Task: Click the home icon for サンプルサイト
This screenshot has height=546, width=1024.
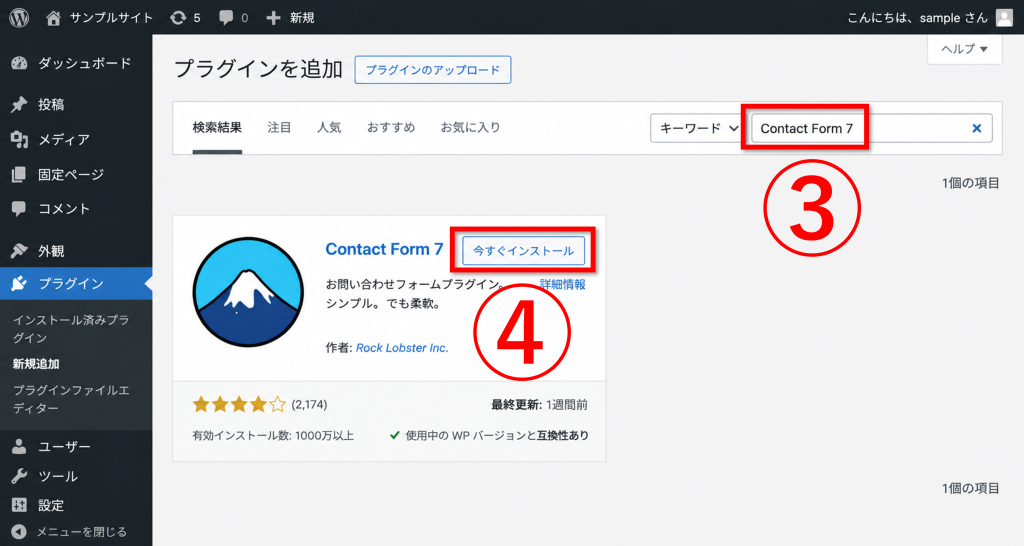Action: point(54,18)
